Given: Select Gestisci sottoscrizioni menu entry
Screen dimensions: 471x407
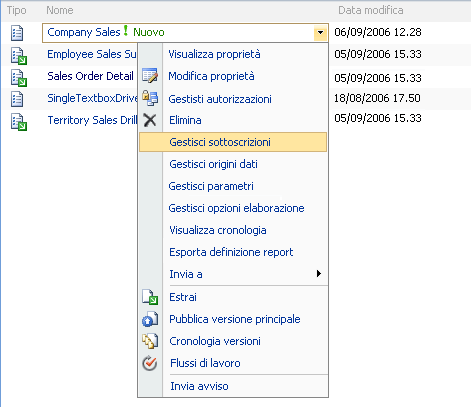Looking at the screenshot, I should (233, 142).
